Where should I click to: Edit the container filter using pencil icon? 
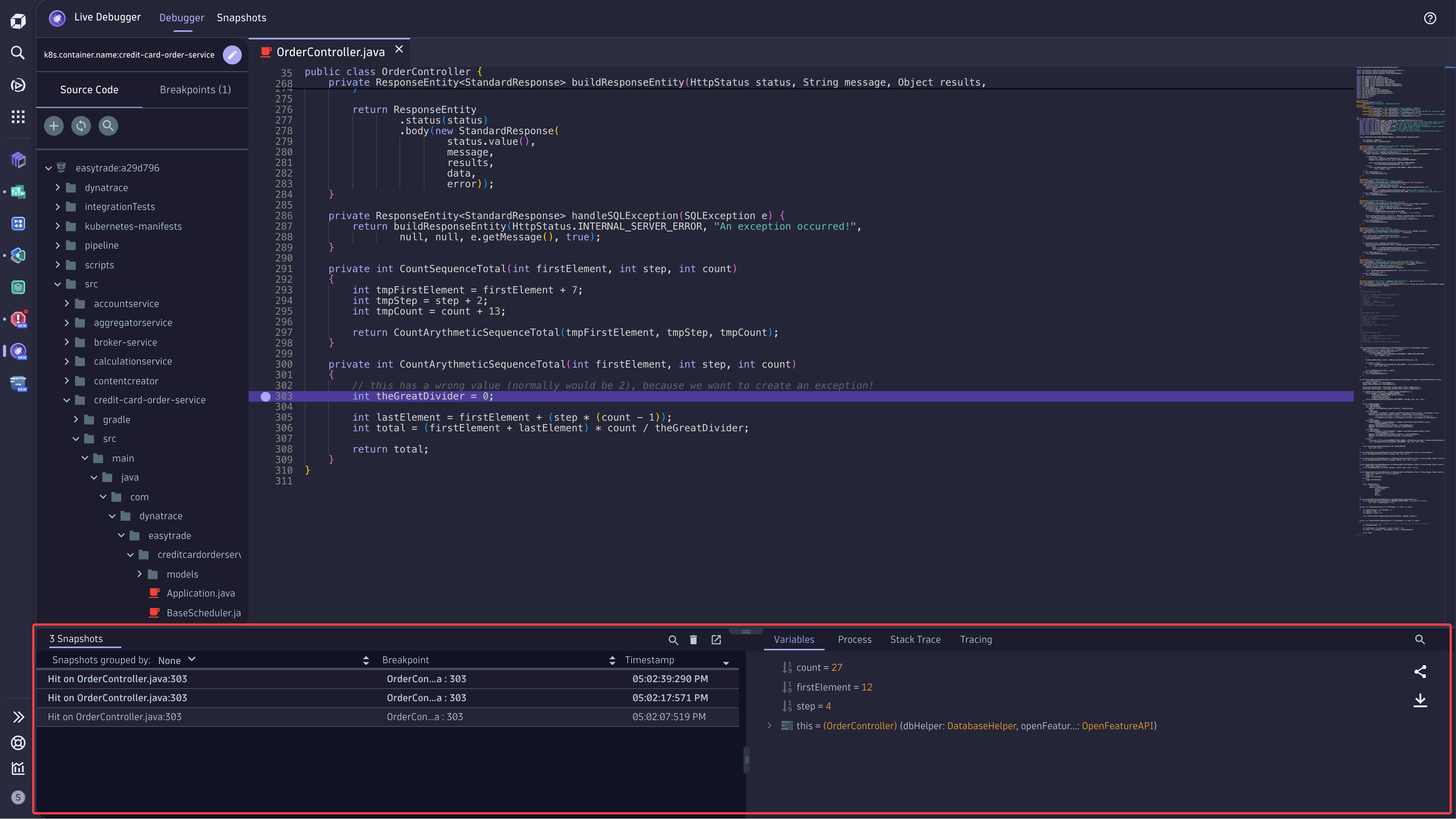click(232, 55)
